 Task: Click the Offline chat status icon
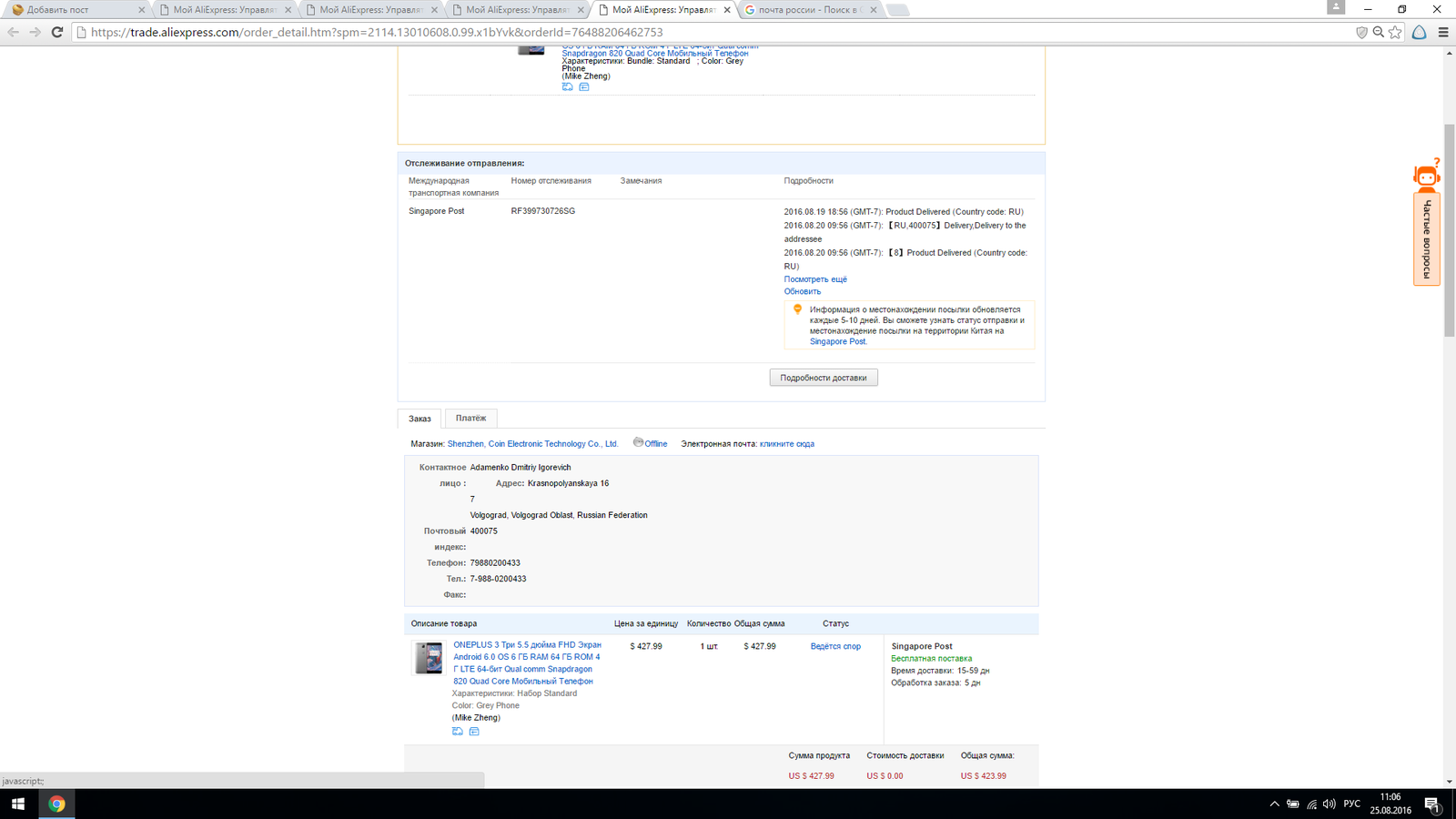638,442
